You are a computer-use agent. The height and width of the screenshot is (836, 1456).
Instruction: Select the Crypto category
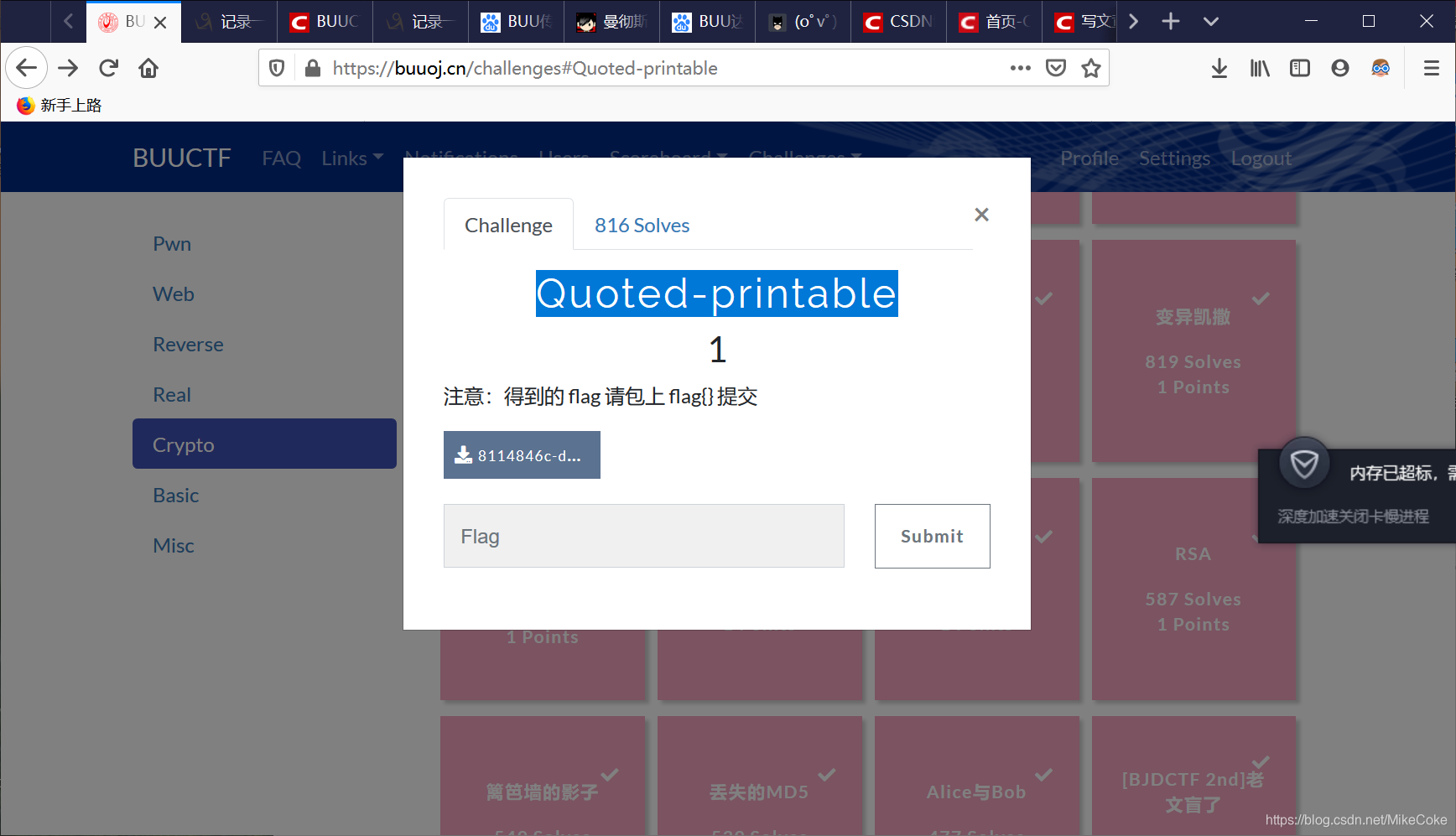pyautogui.click(x=264, y=444)
